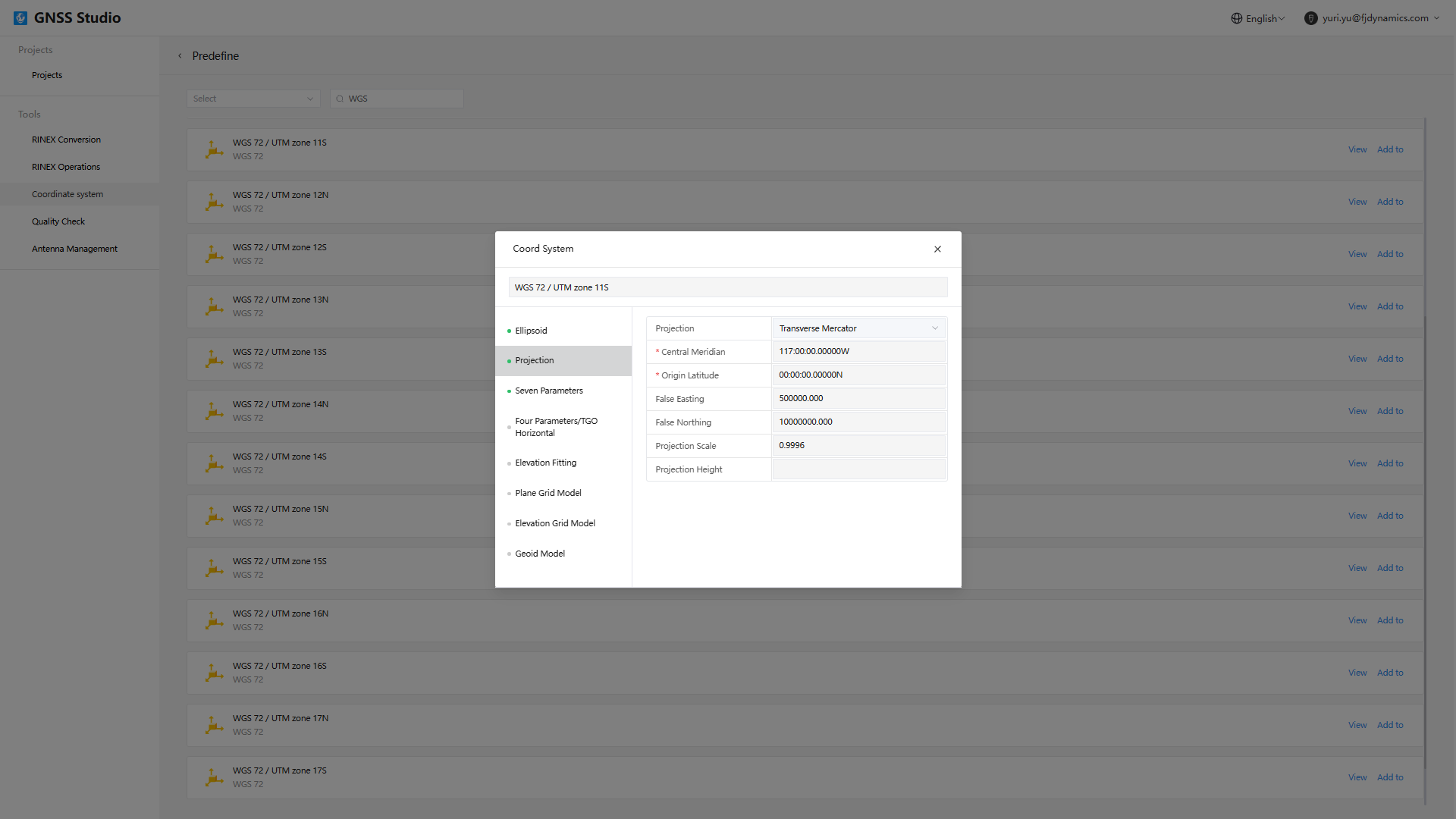This screenshot has height=819, width=1456.
Task: Close the Coord System dialog
Action: click(937, 249)
